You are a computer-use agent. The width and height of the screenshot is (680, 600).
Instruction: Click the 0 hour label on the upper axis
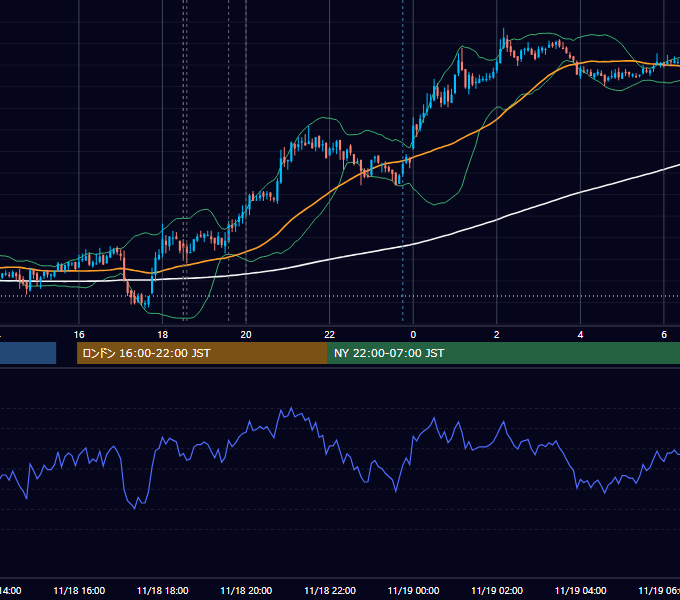click(x=413, y=335)
